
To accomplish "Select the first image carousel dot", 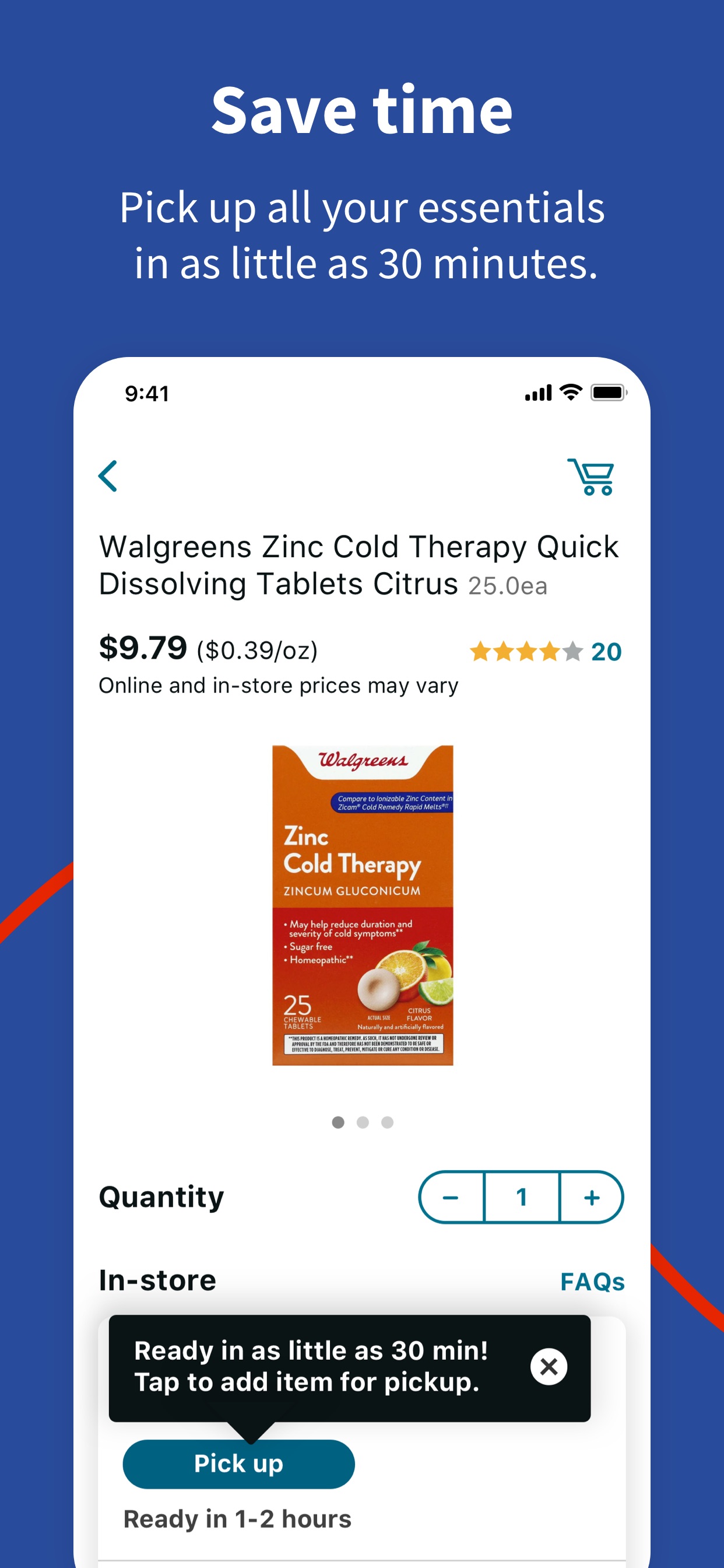I will [x=338, y=1122].
